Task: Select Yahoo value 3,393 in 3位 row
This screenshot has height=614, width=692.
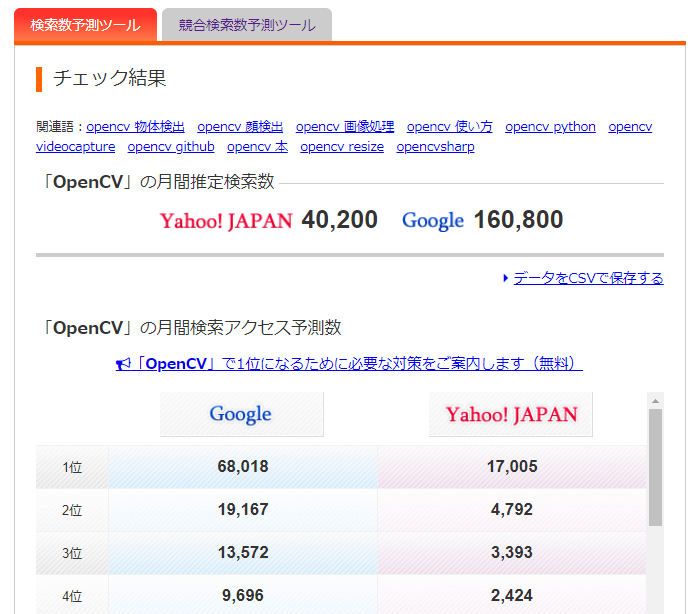Action: [512, 552]
